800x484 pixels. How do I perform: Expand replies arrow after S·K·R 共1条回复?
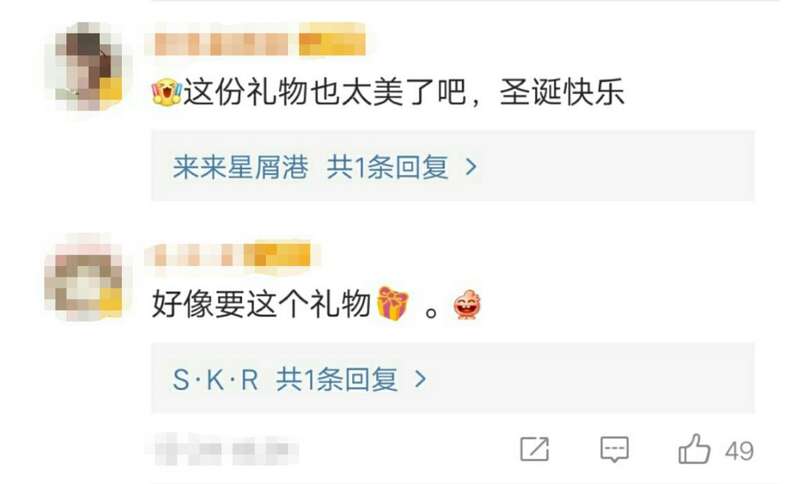point(420,379)
